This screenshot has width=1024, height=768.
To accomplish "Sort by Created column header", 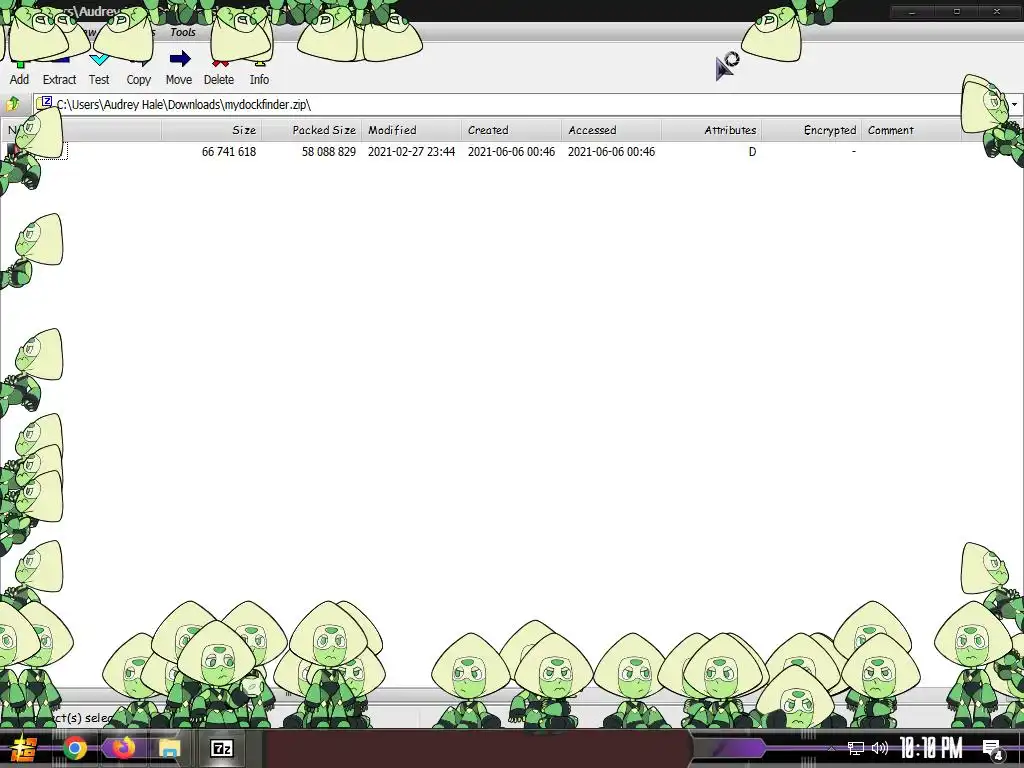I will tap(511, 130).
